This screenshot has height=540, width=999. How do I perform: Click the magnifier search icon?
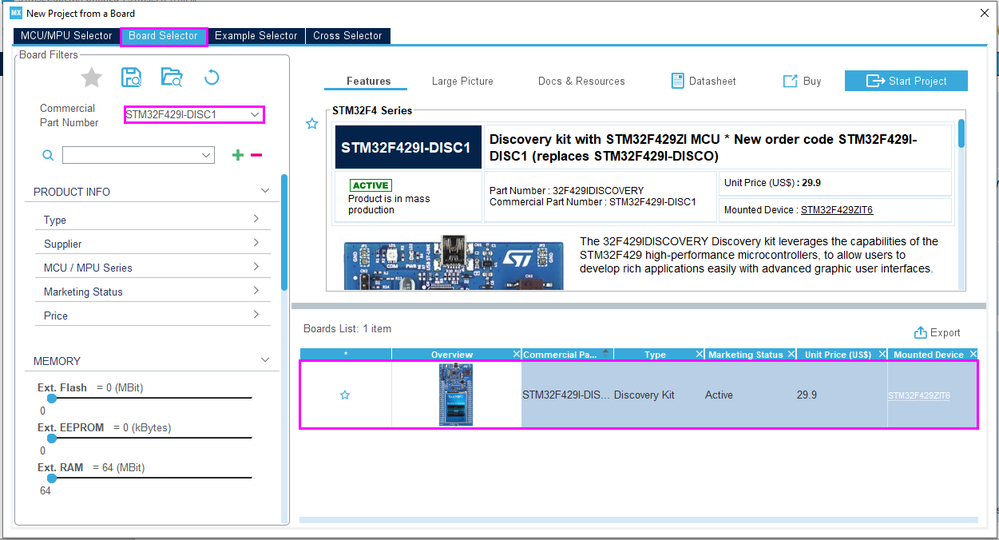(x=48, y=155)
